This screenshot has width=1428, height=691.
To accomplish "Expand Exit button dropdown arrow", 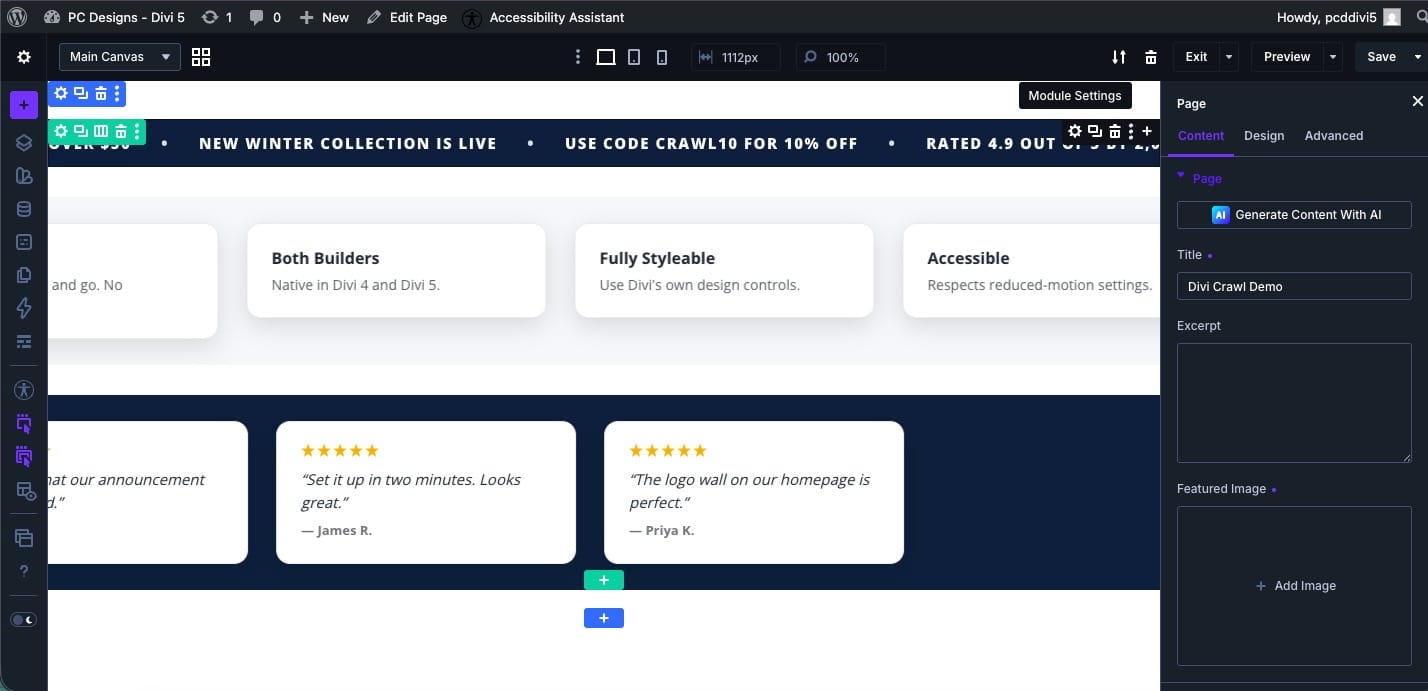I will [1230, 57].
